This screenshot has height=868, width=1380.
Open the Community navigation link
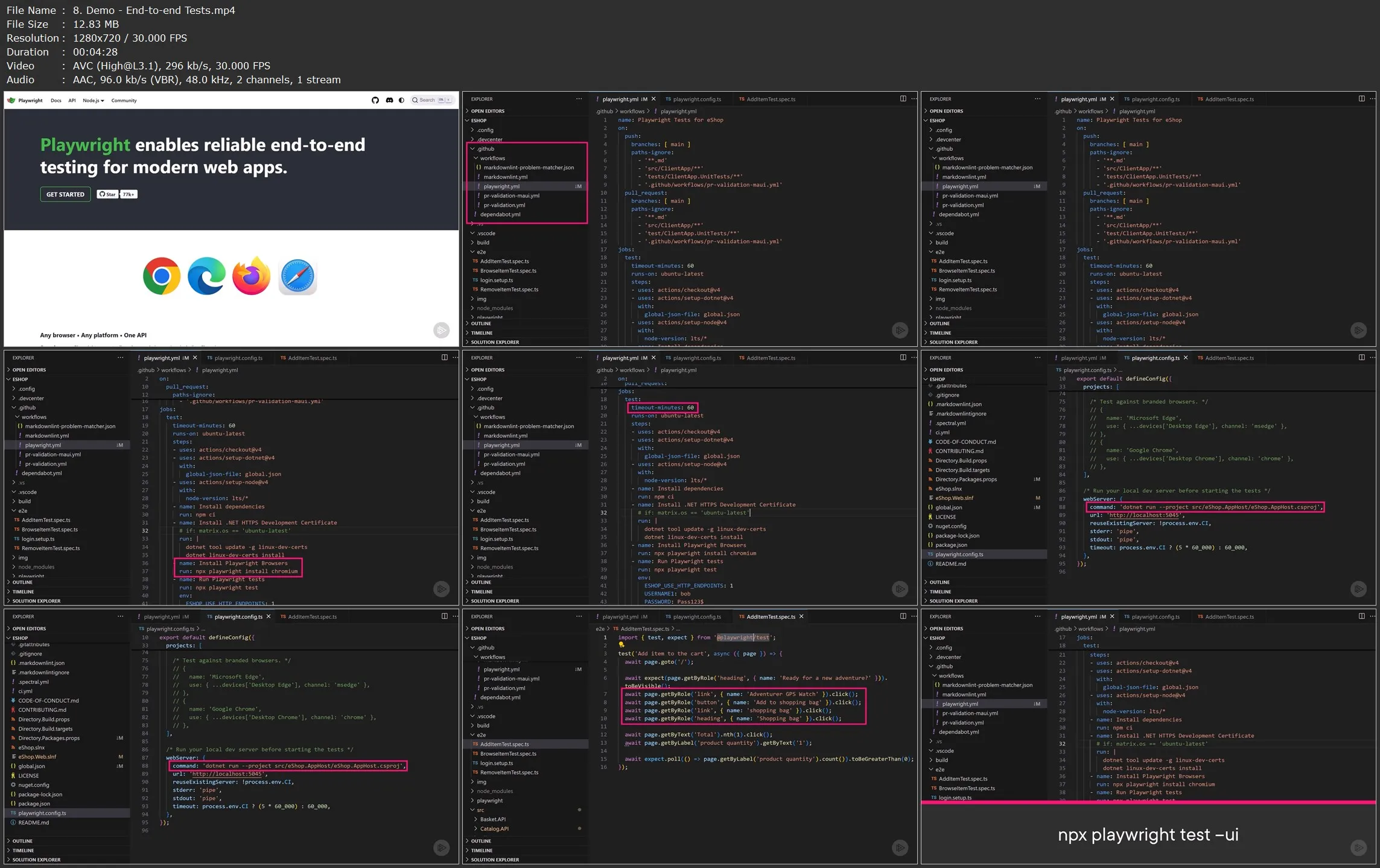coord(124,101)
